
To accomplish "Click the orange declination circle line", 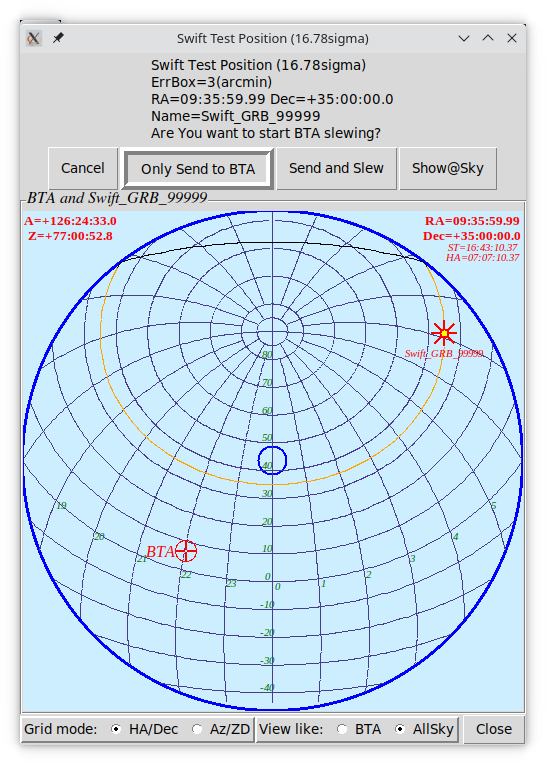I will point(272,484).
